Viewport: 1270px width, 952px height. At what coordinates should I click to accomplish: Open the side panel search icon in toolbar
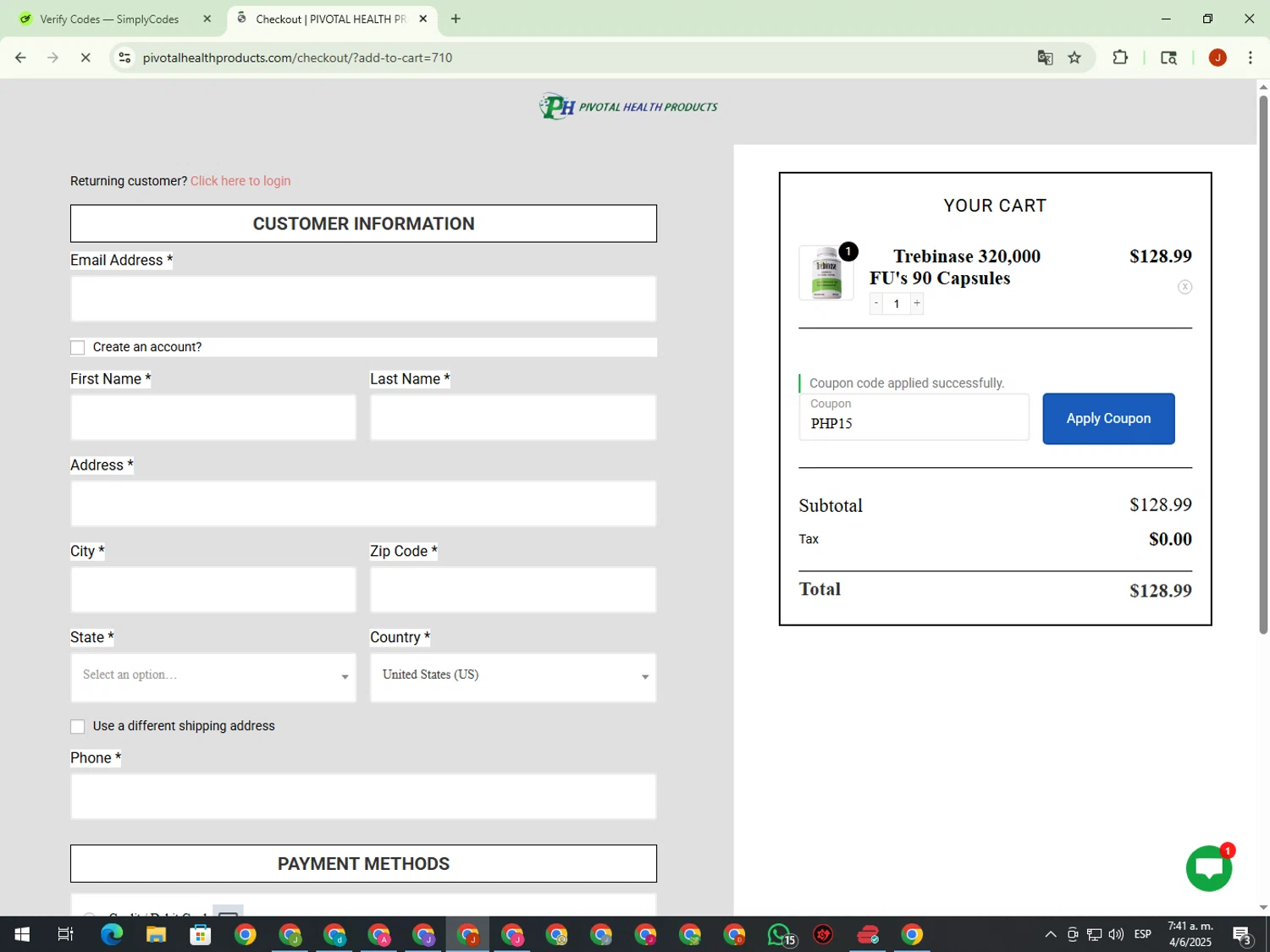click(1168, 58)
